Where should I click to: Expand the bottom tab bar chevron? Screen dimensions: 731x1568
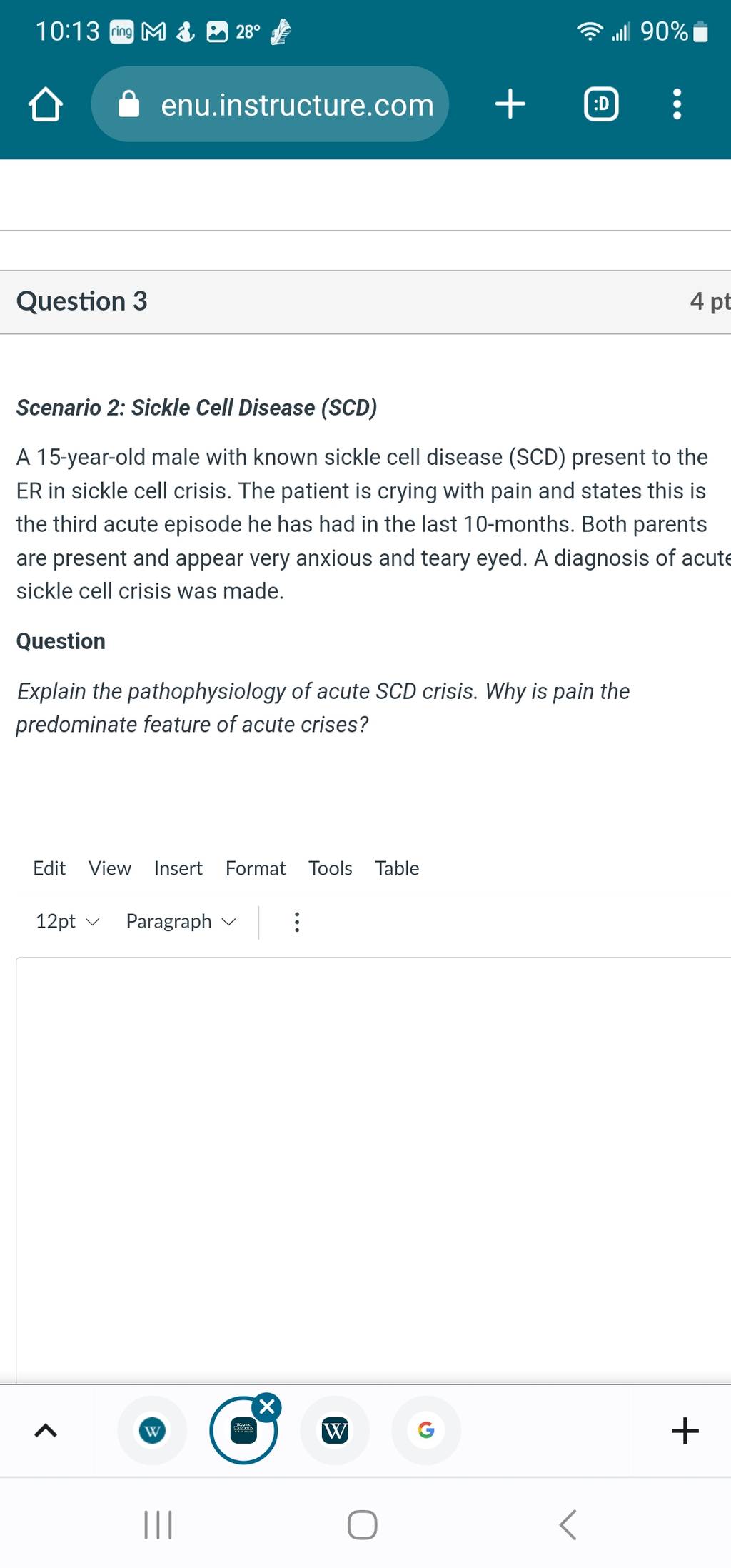[x=46, y=1430]
